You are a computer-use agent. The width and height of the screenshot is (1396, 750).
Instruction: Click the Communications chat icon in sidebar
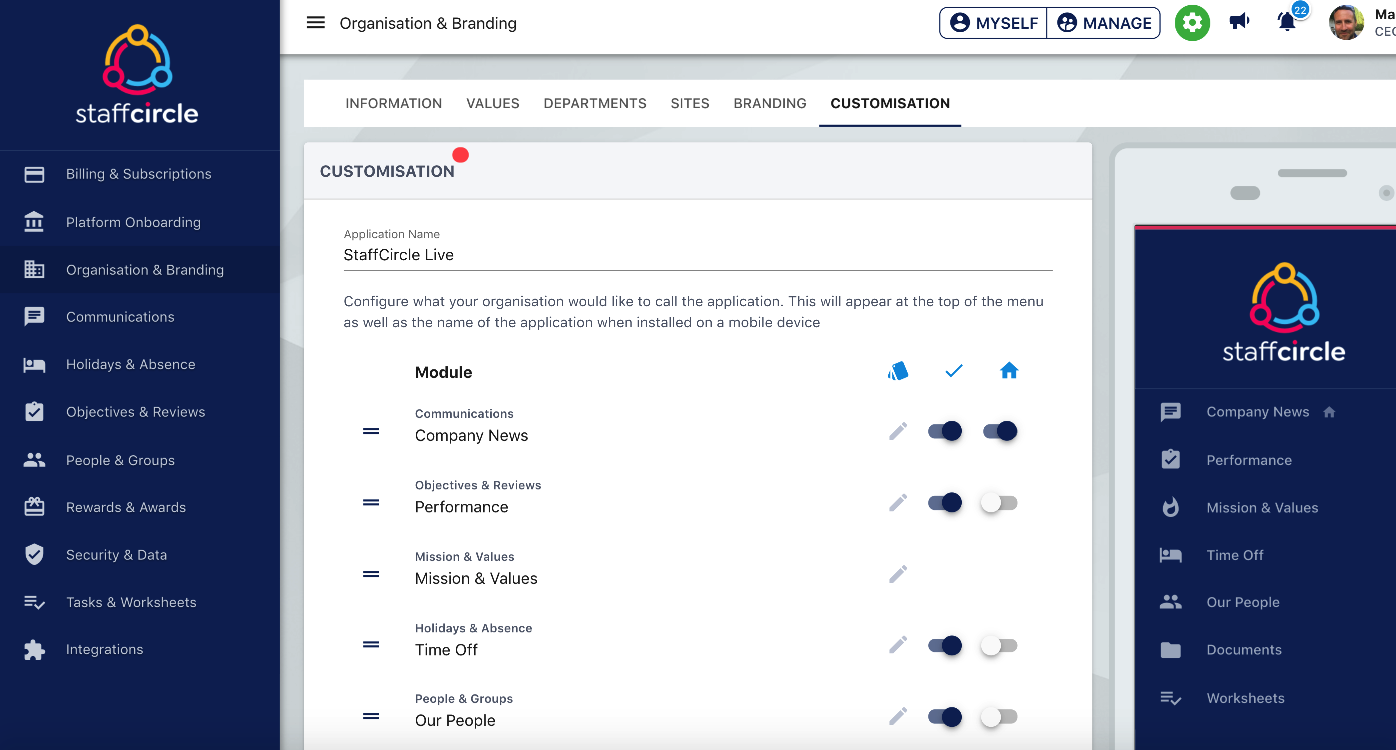click(x=34, y=317)
